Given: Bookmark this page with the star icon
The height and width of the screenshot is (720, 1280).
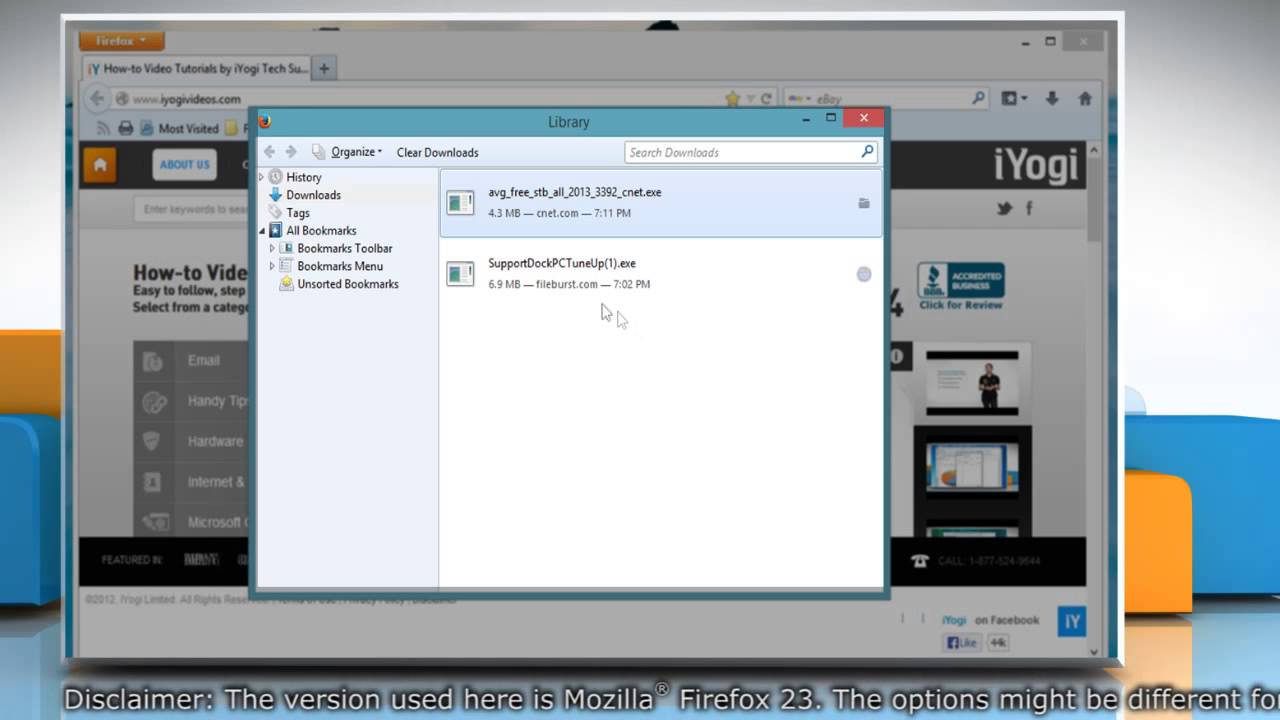Looking at the screenshot, I should [x=733, y=98].
